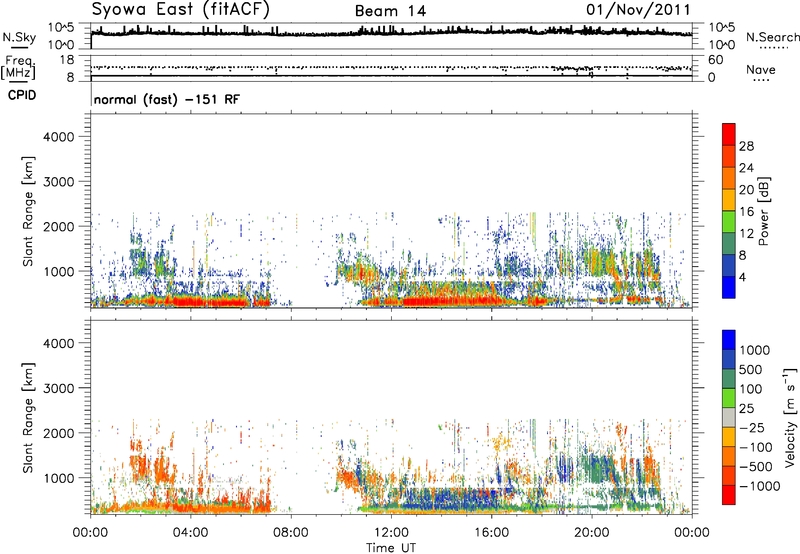Click the 'Syowa East (fitACF)' title
The height and width of the screenshot is (554, 800).
tap(180, 9)
